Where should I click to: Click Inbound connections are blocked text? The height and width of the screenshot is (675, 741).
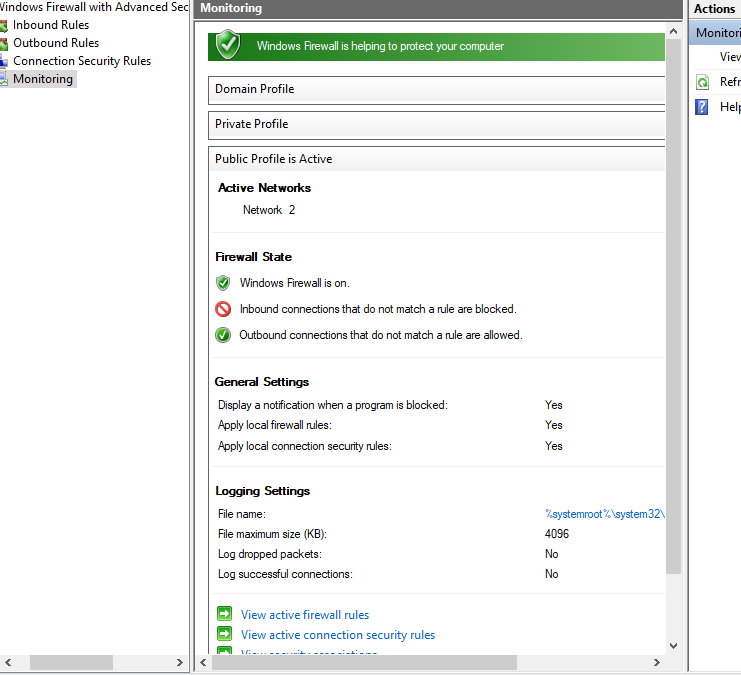pyautogui.click(x=378, y=309)
